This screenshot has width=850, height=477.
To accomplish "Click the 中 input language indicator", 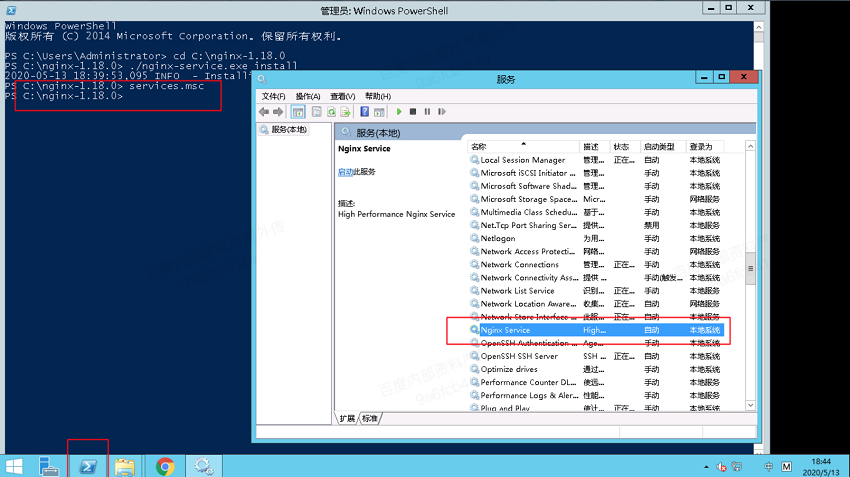I will point(769,467).
